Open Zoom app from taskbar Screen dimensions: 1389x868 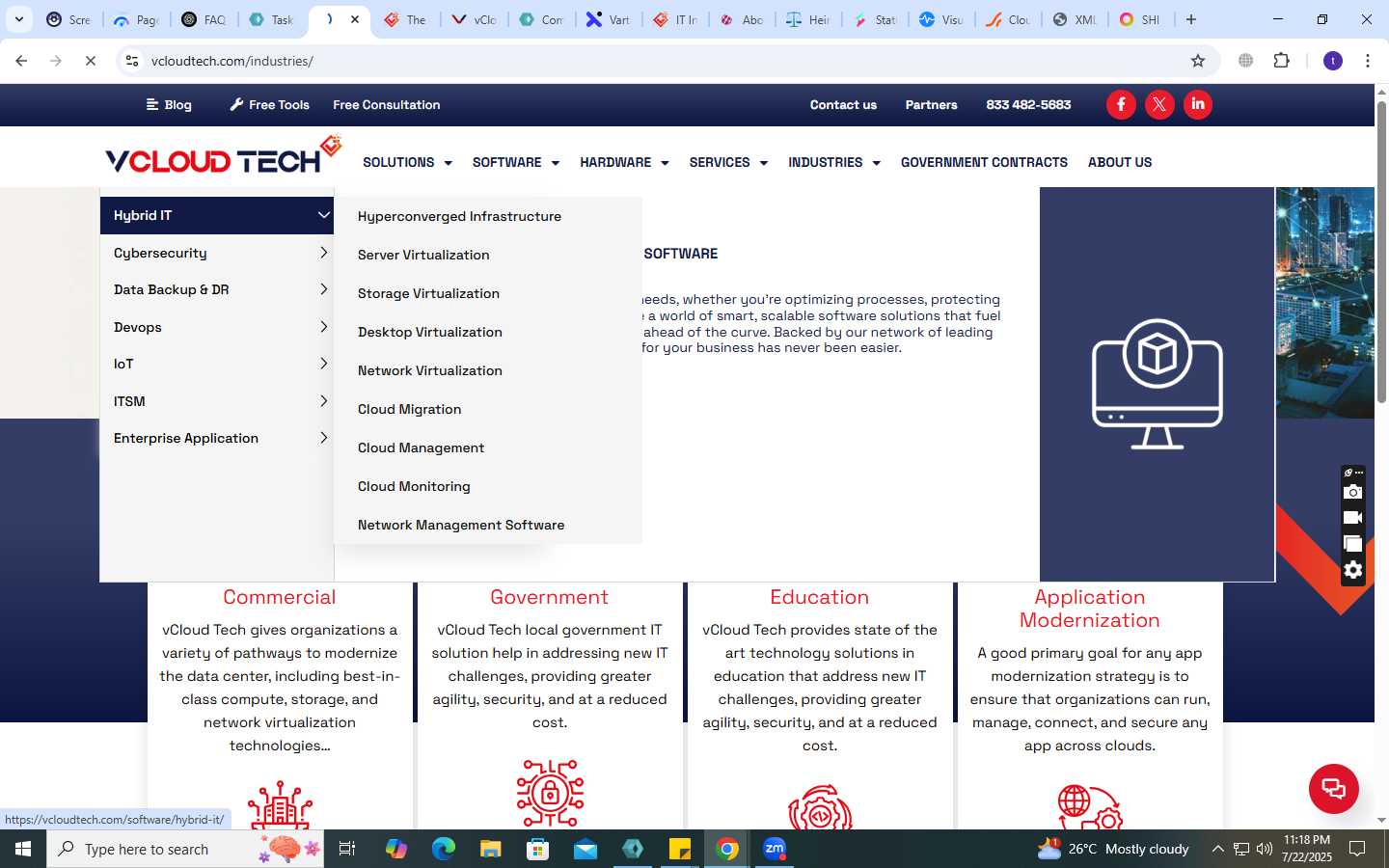[x=775, y=849]
